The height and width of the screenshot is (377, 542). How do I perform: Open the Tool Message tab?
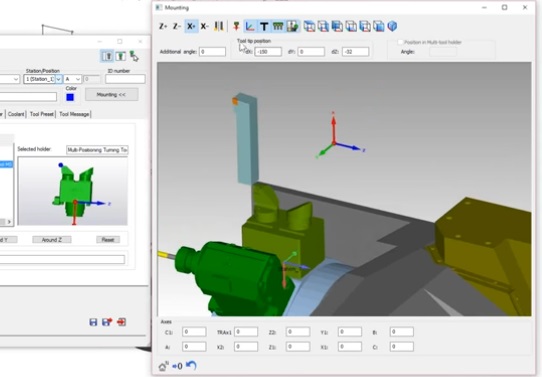pos(74,114)
